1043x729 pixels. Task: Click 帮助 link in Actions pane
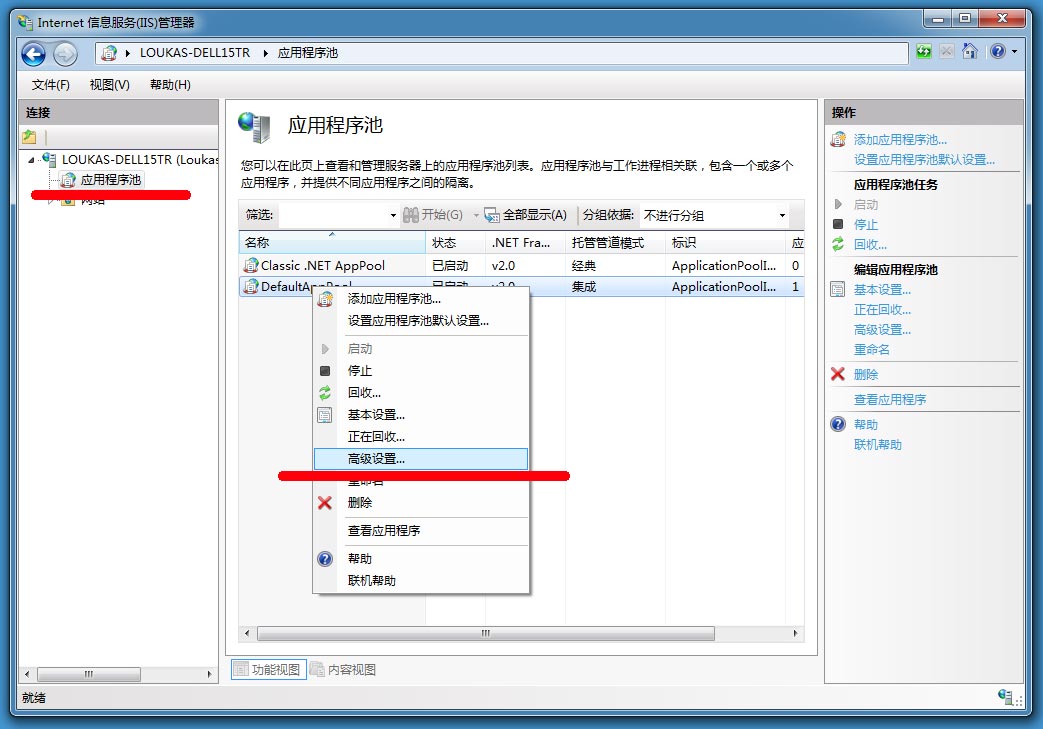pos(866,424)
